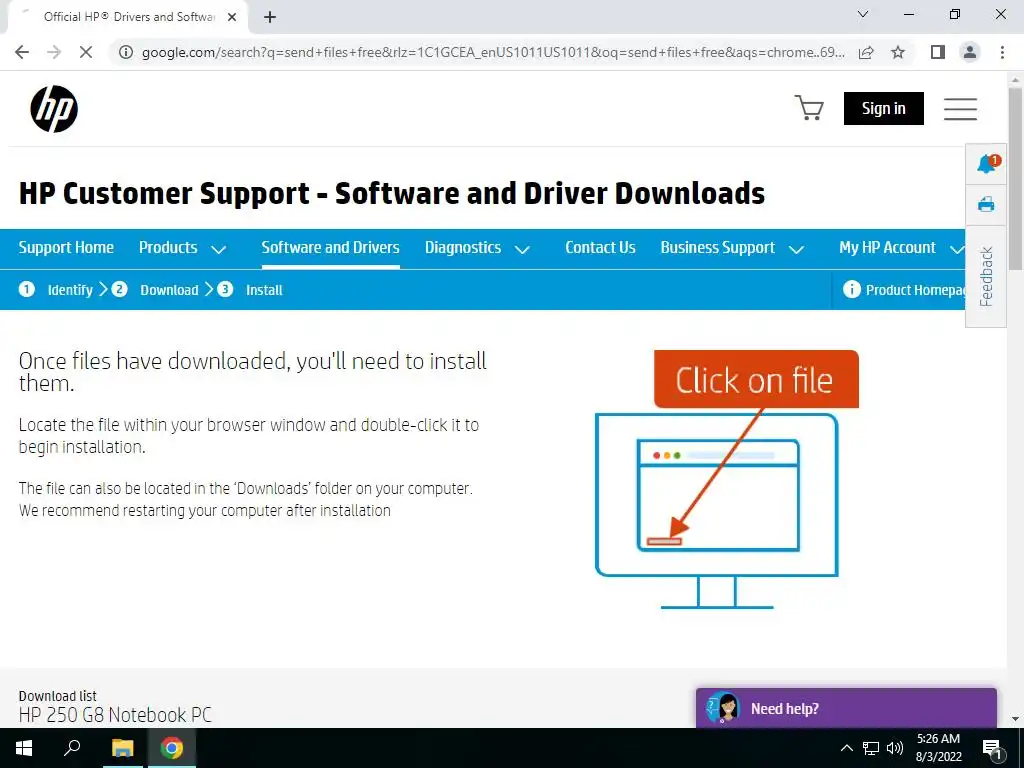
Task: Click the address bar URL
Action: coord(493,52)
